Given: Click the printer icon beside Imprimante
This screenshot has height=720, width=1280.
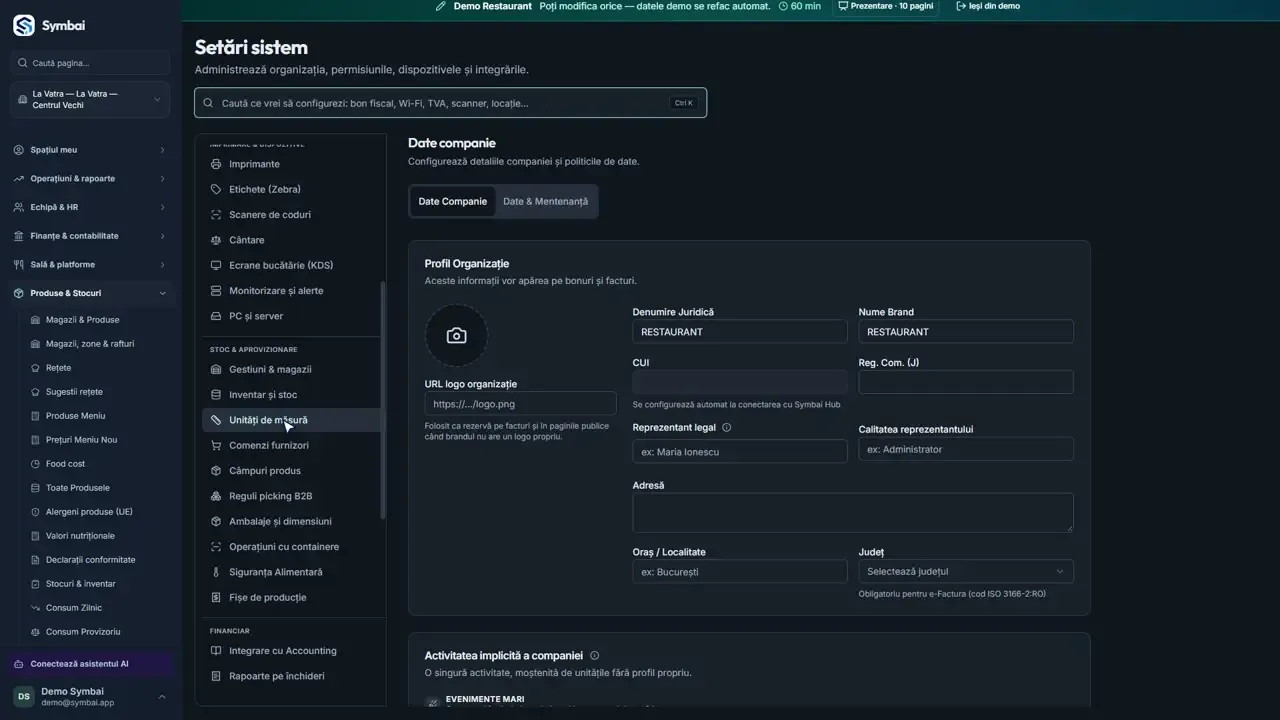Looking at the screenshot, I should coord(216,164).
